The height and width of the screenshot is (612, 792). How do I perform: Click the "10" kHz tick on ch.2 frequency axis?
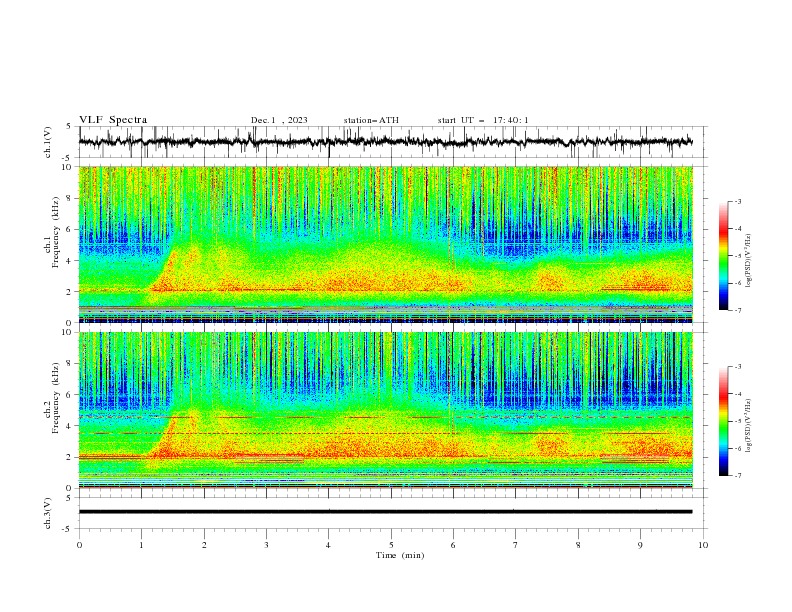coord(68,332)
